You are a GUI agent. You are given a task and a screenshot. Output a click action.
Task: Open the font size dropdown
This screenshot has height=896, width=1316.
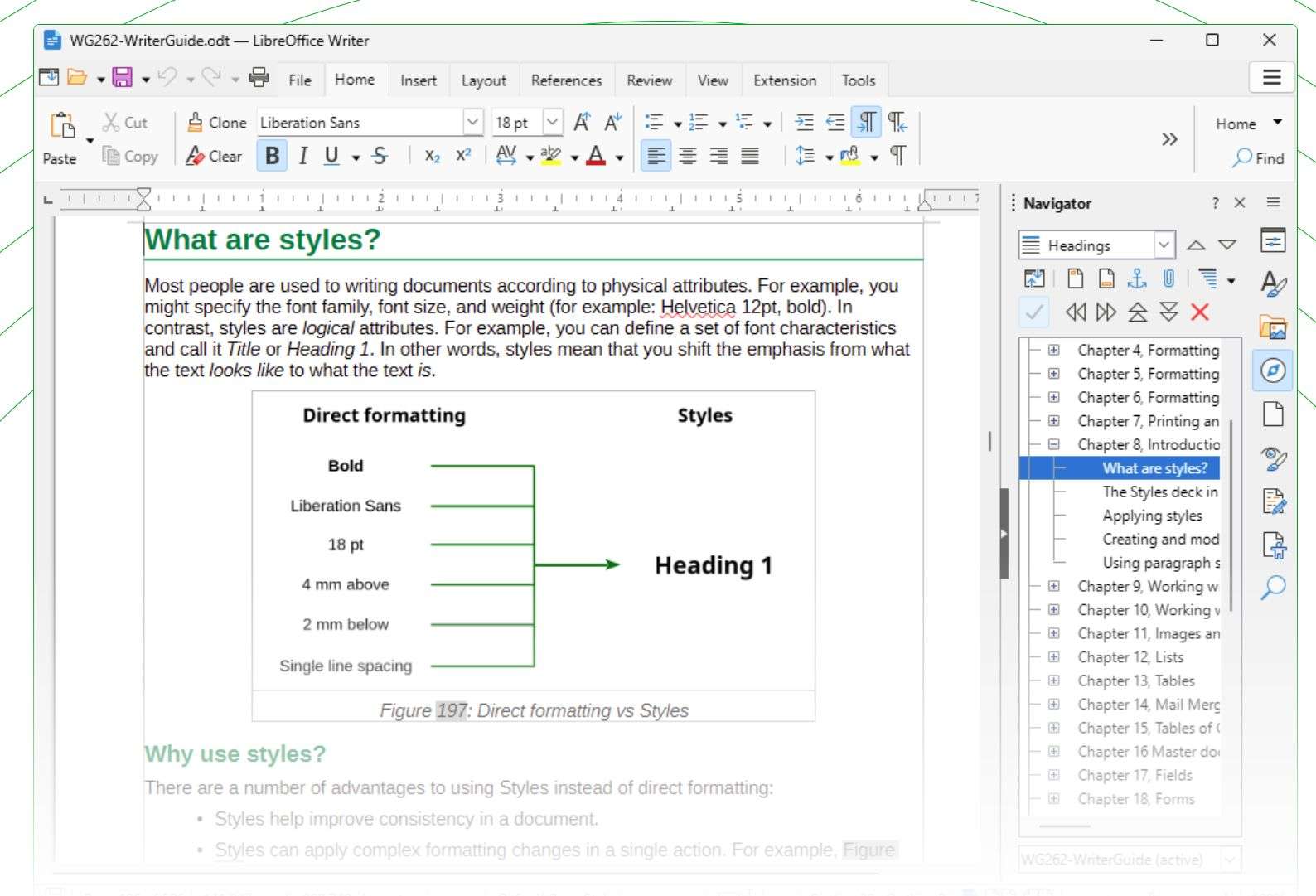(x=553, y=122)
